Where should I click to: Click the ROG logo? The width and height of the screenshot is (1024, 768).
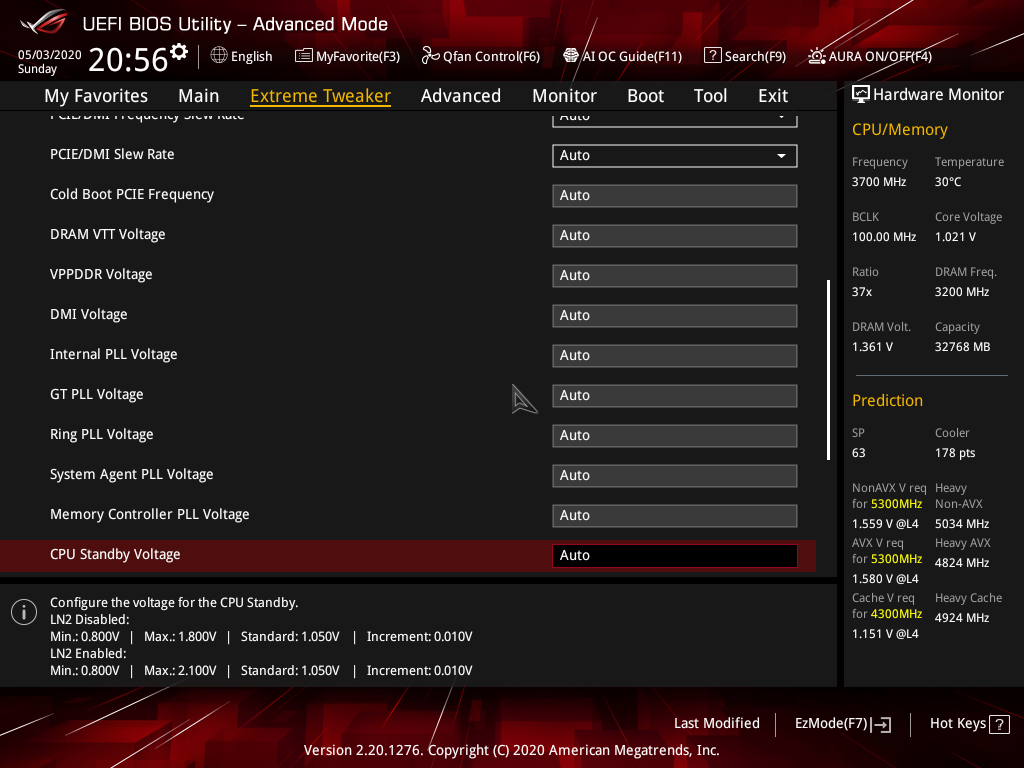pyautogui.click(x=44, y=22)
